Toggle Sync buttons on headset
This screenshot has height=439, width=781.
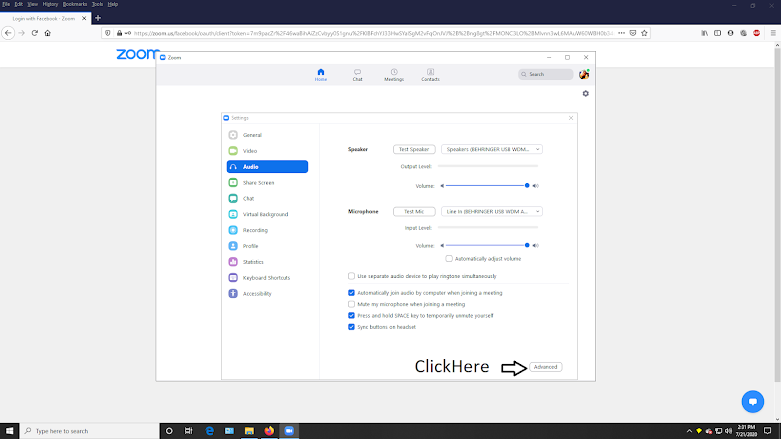[351, 327]
